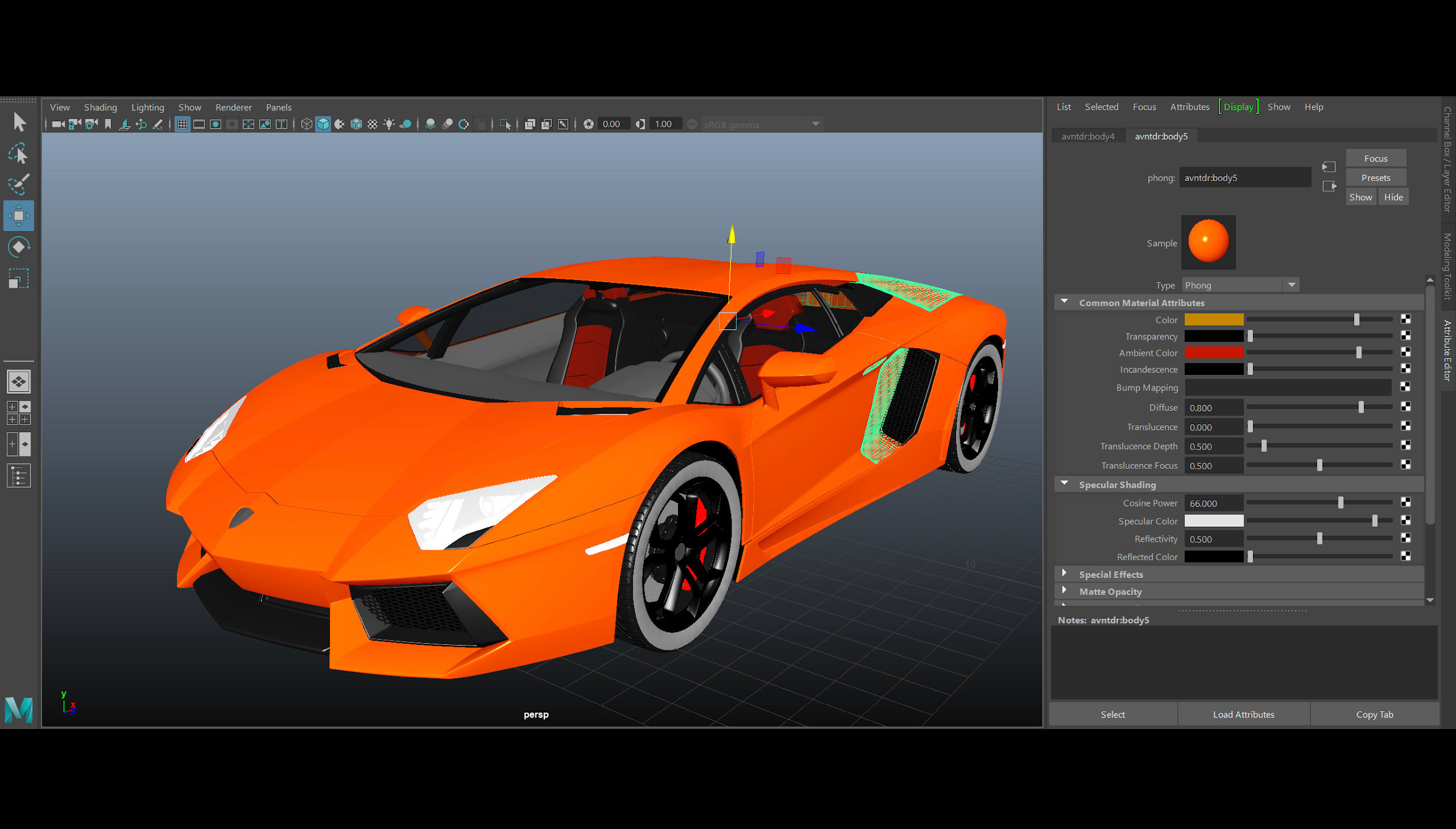Click the Color swatch

tap(1213, 319)
